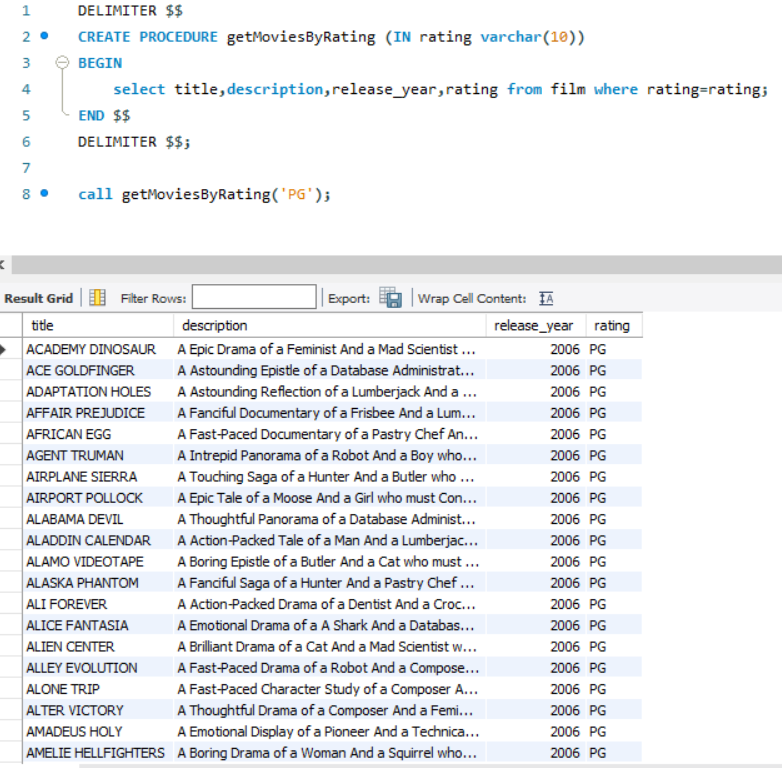Select the AGENT TRUMAN title cell
The image size is (782, 770).
(x=98, y=455)
